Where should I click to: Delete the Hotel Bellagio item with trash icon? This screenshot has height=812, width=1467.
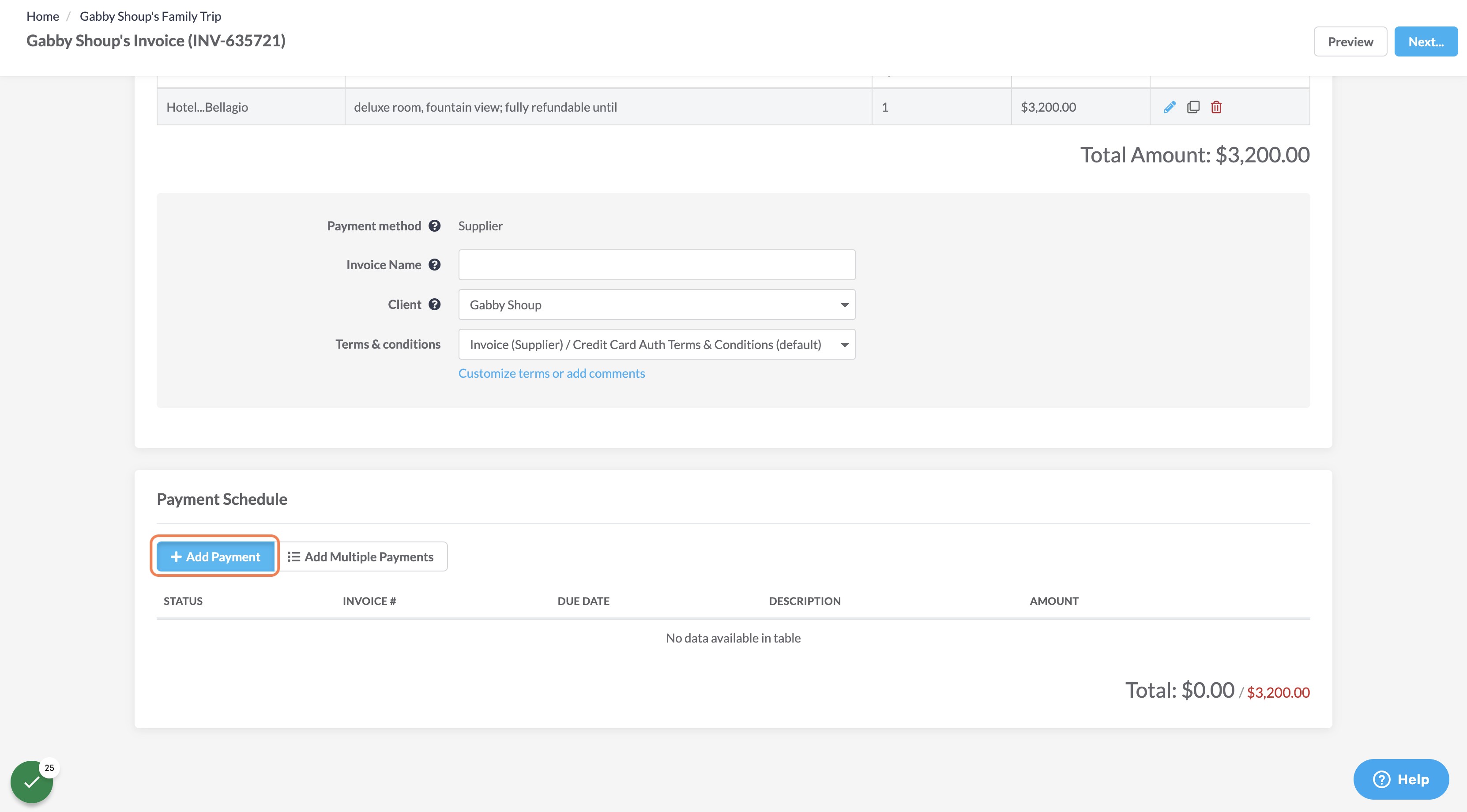(1216, 107)
